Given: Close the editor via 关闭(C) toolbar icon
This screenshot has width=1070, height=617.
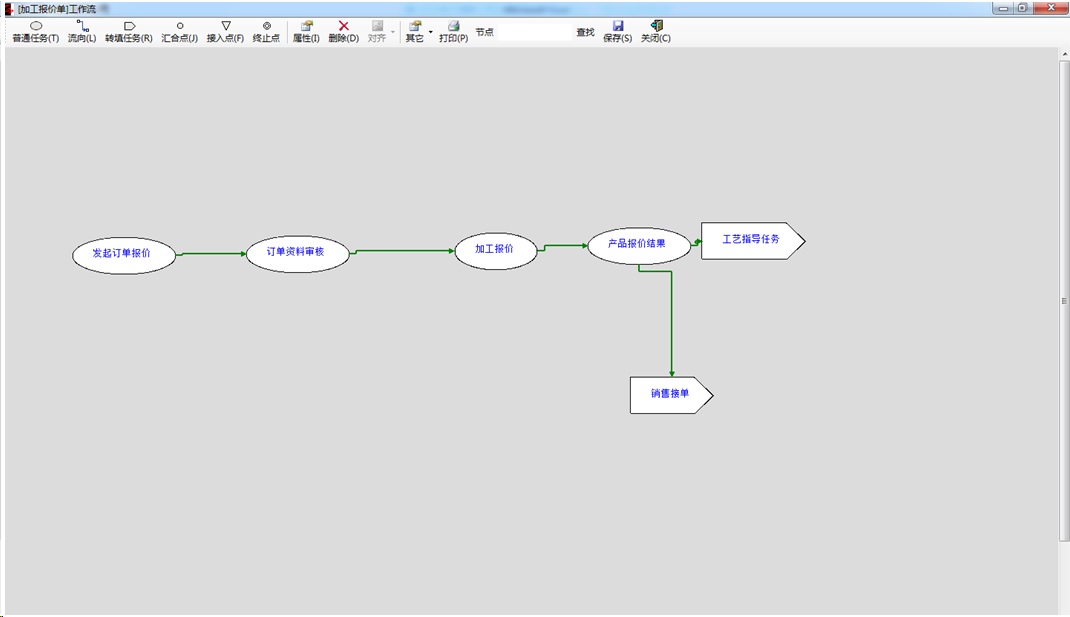Looking at the screenshot, I should tap(656, 32).
